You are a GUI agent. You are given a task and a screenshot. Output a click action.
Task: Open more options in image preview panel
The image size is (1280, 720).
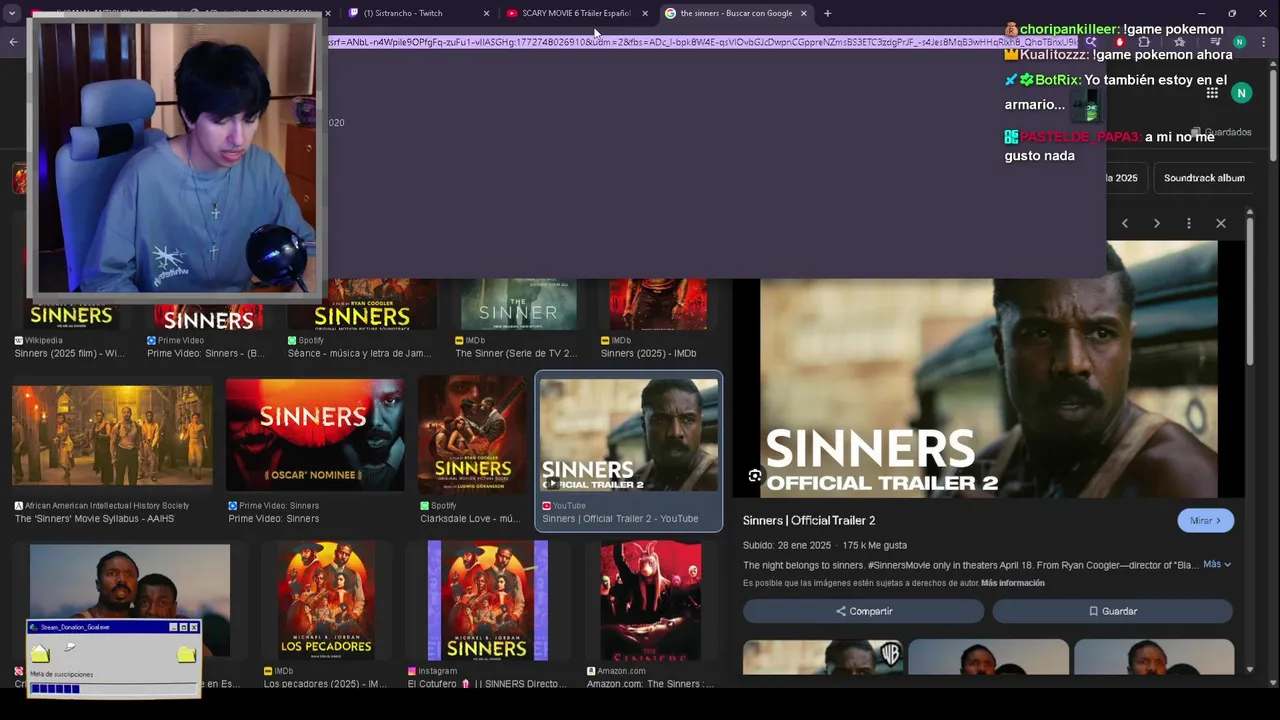click(1189, 223)
